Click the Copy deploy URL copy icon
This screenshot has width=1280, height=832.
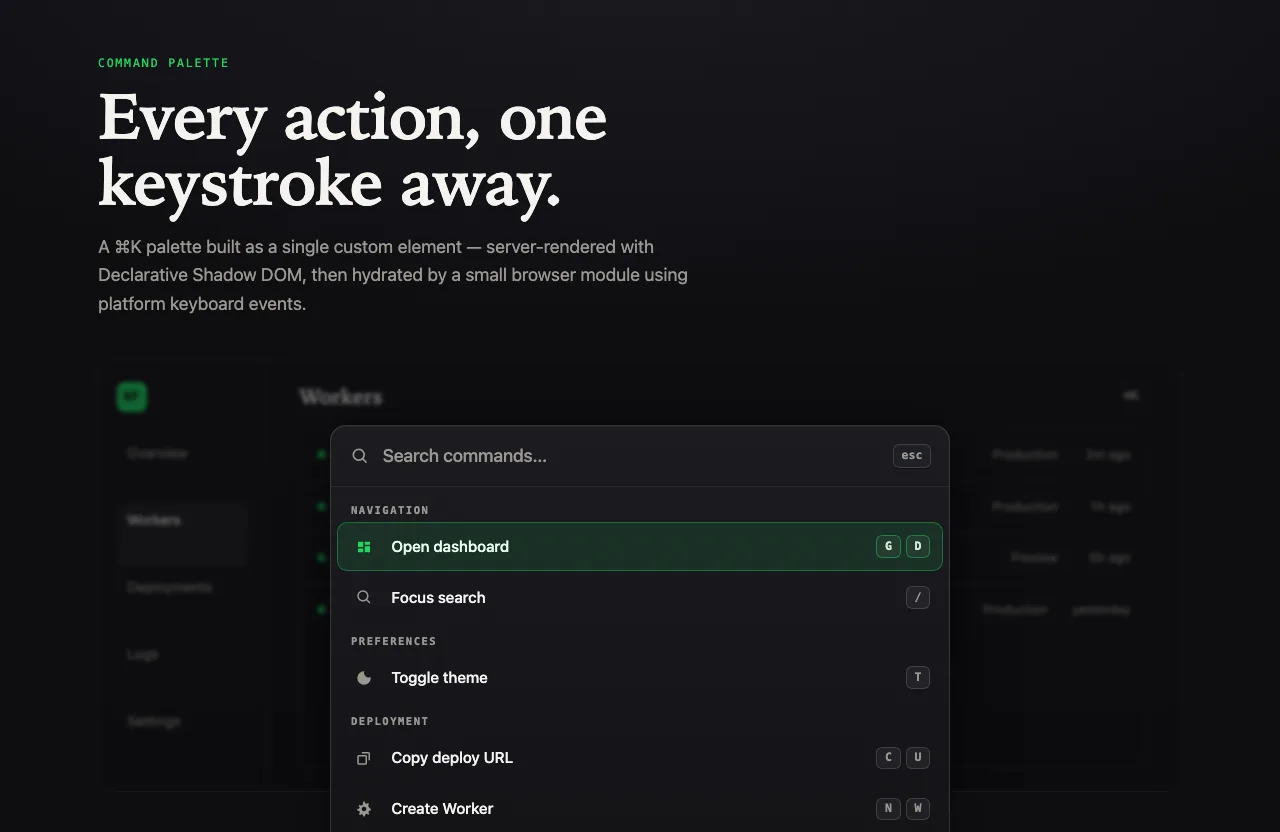click(x=364, y=758)
